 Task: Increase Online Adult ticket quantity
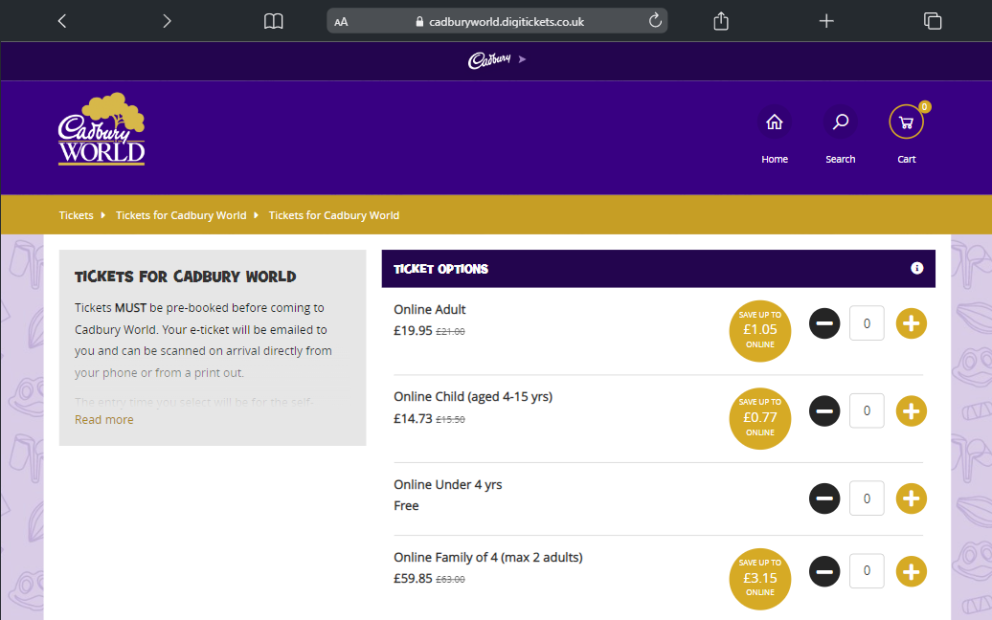coord(911,323)
